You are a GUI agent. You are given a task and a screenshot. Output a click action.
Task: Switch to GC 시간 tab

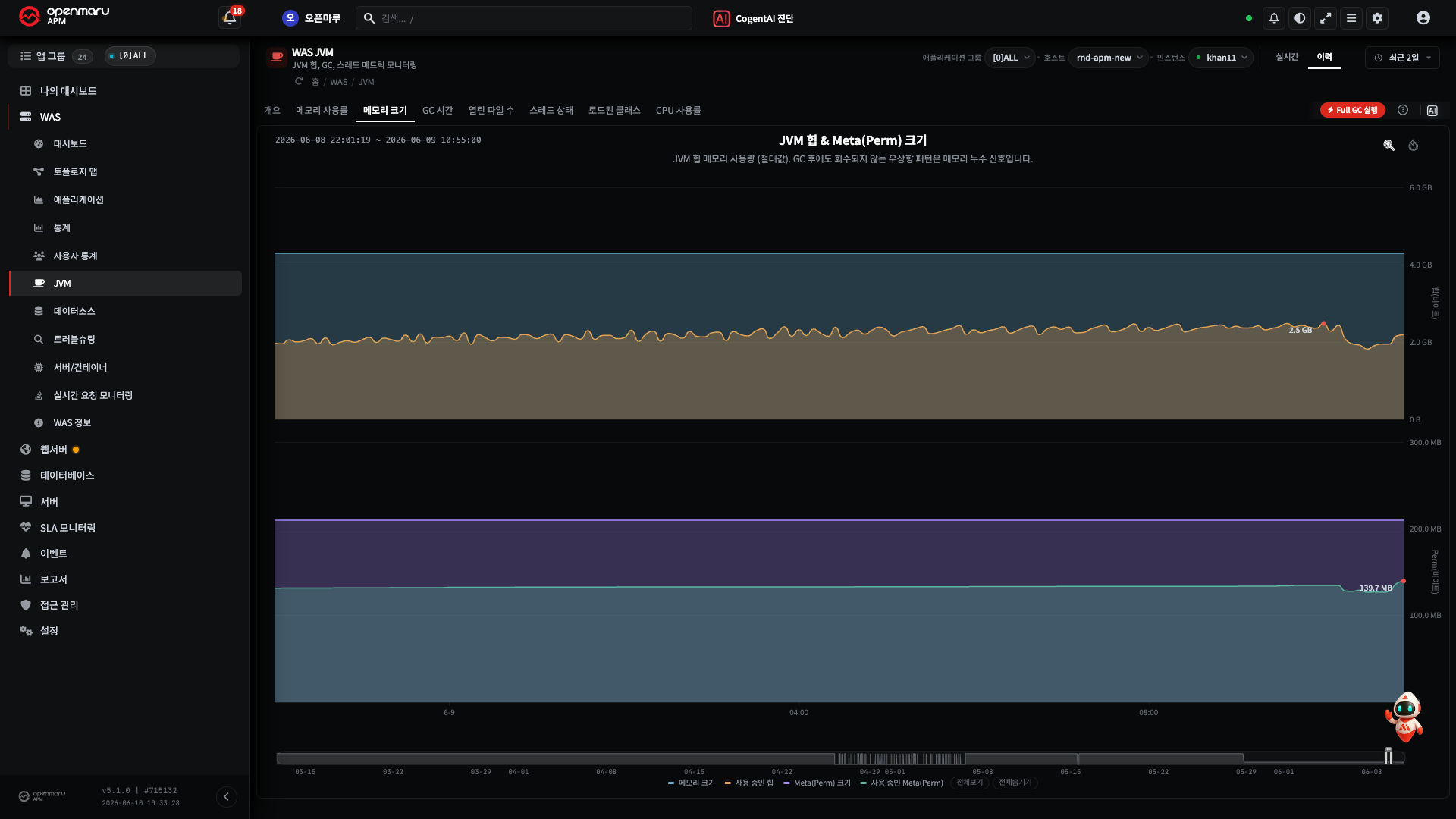(x=438, y=111)
